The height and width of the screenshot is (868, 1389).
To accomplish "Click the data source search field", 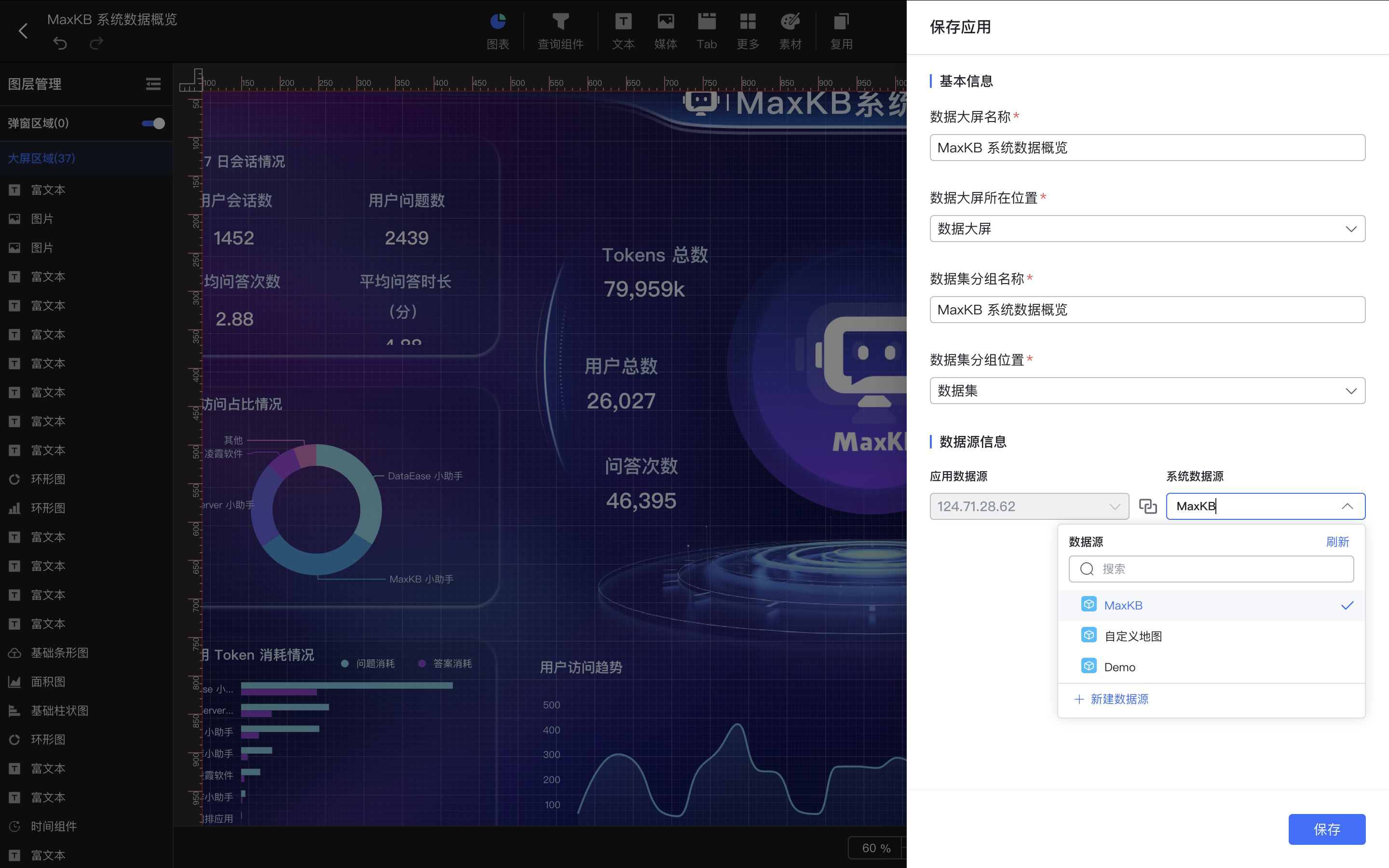I will pos(1211,569).
